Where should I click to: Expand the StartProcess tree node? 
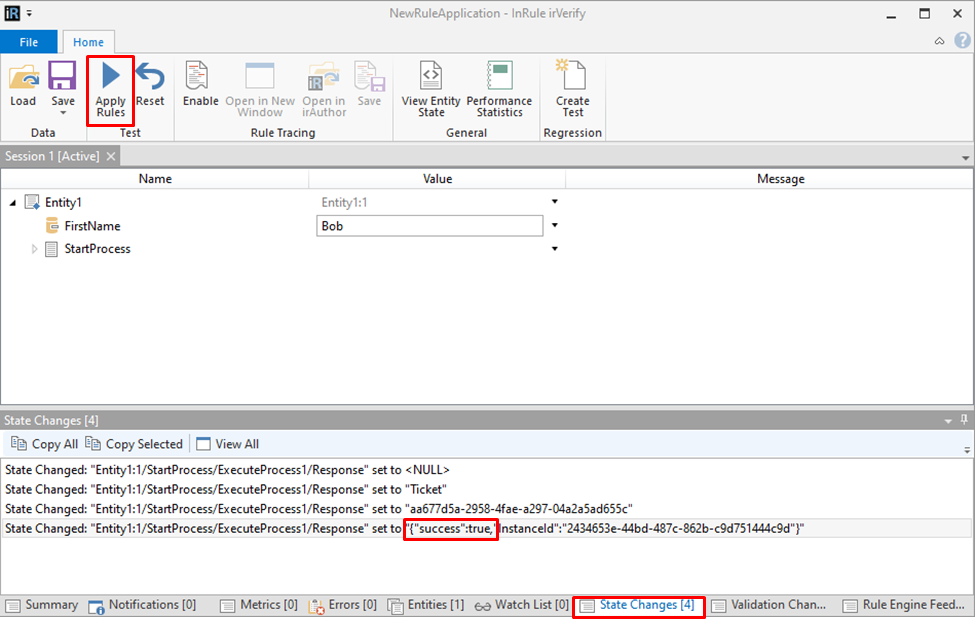click(x=35, y=249)
